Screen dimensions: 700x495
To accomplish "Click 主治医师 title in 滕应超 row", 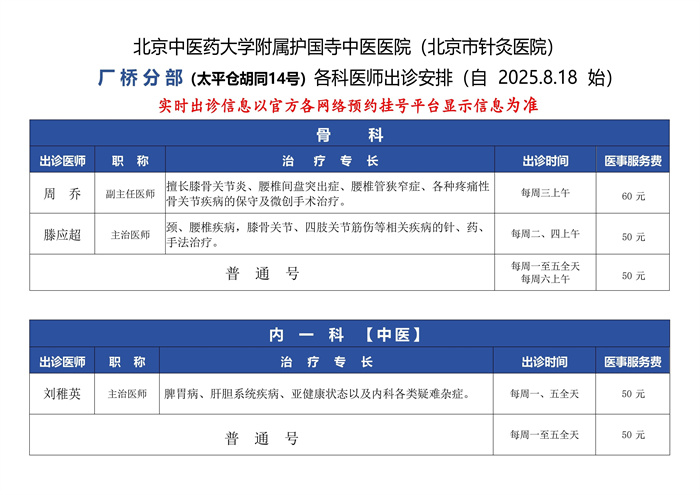I will (x=130, y=235).
